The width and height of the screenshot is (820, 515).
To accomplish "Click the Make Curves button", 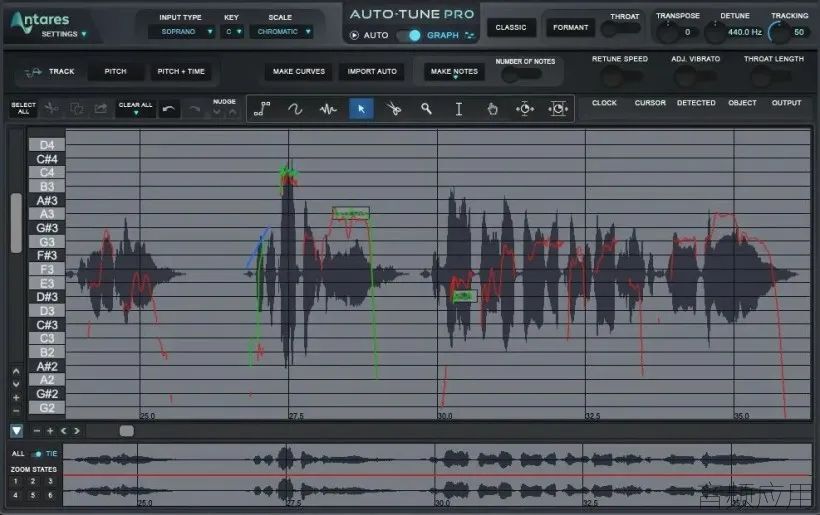I will click(x=299, y=72).
